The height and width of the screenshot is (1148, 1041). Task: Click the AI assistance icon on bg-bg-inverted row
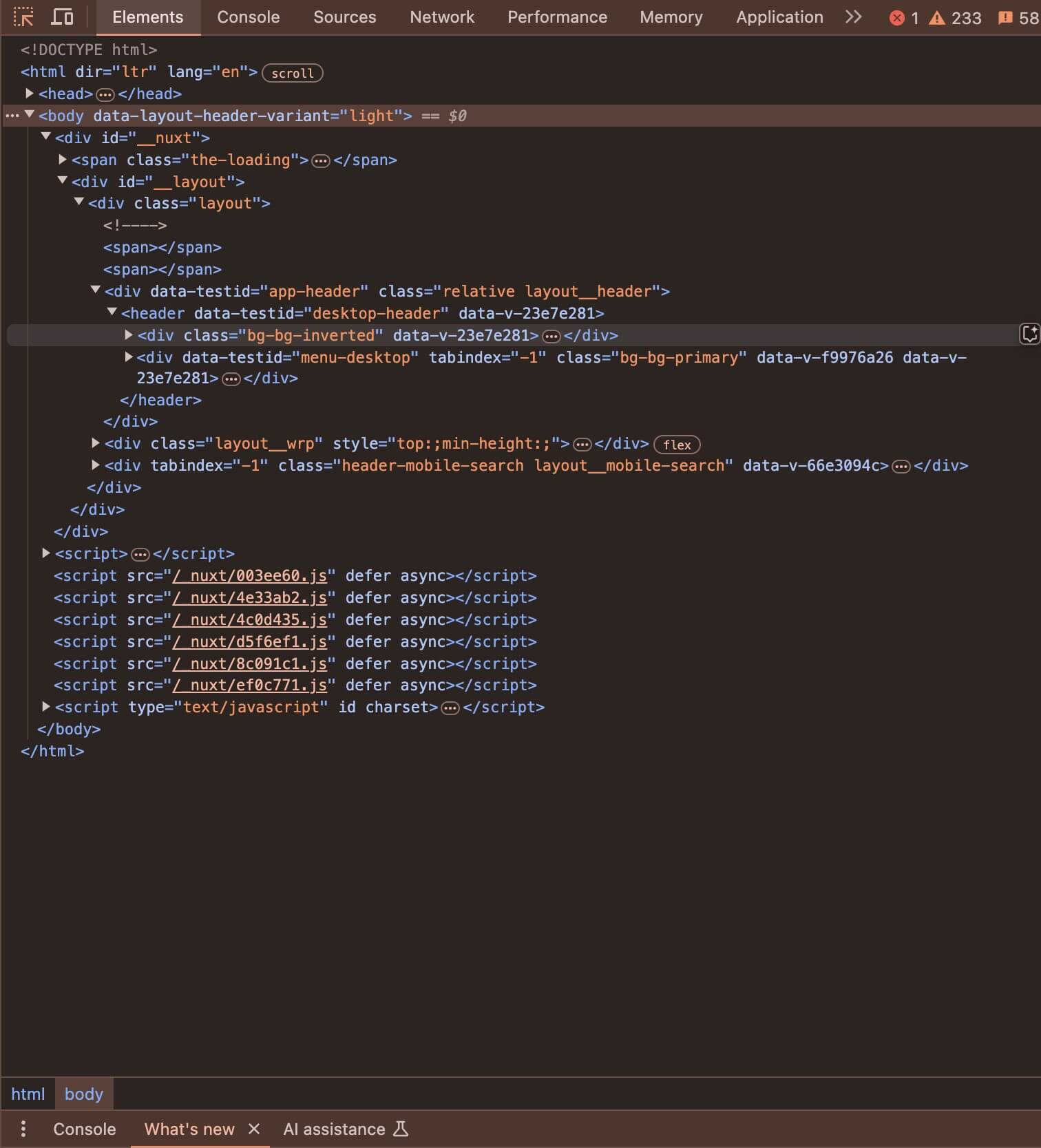pos(1029,334)
